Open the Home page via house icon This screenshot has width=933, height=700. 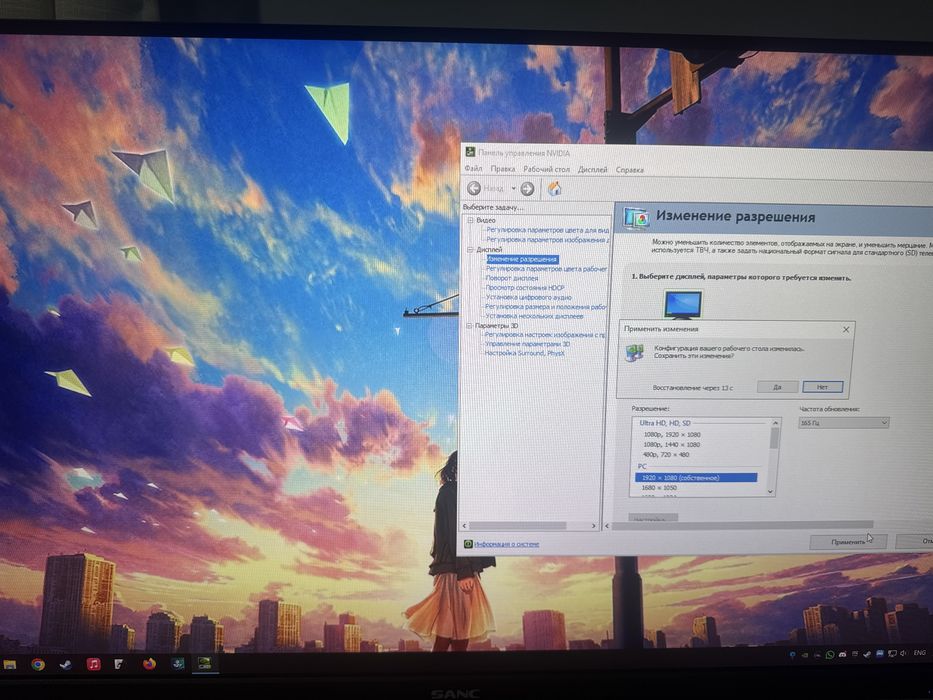pos(555,189)
